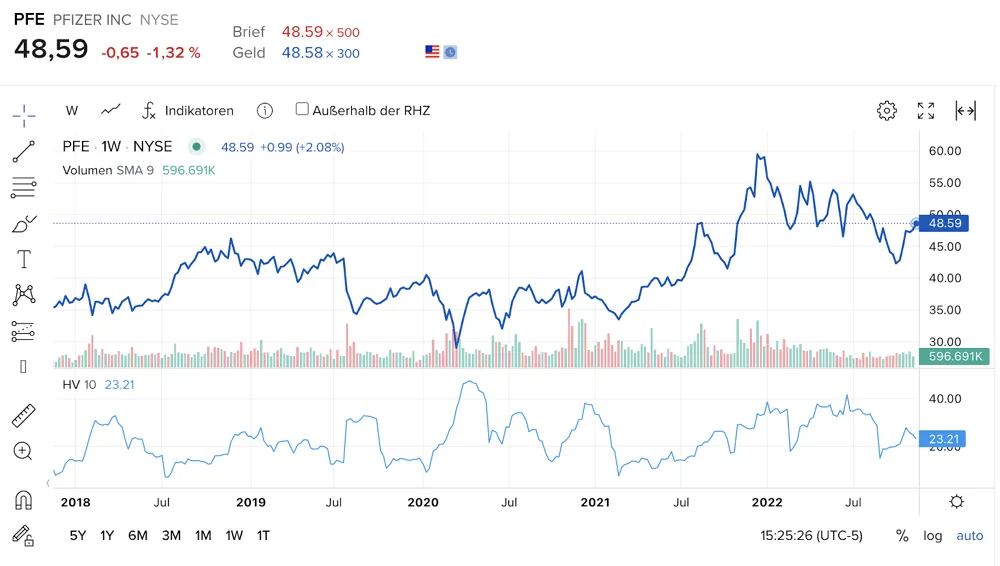Select the text annotation tool
The width and height of the screenshot is (1000, 566).
[24, 259]
